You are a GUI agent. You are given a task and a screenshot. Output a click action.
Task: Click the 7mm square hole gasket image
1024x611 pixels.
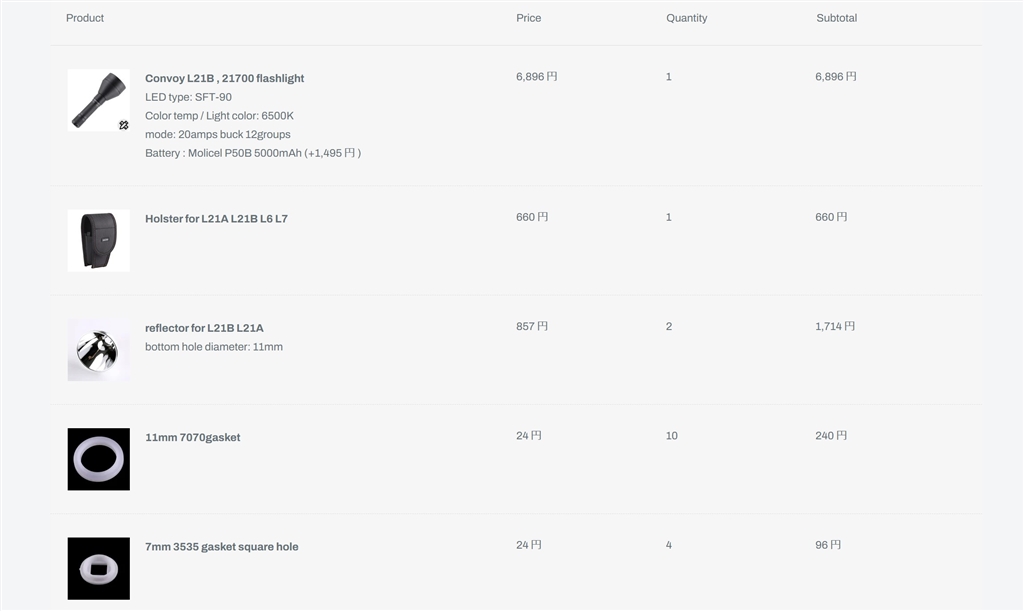[98, 568]
